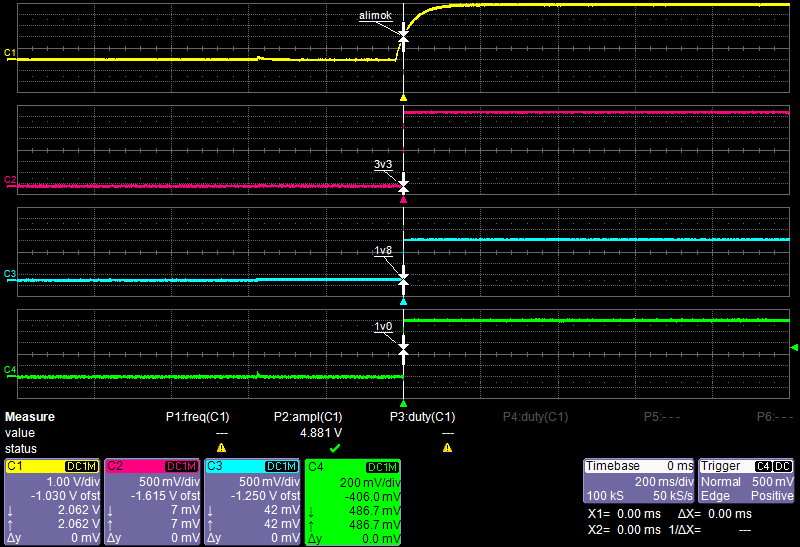Open the C3 channel descriptor box
800x547 pixels.
253,502
